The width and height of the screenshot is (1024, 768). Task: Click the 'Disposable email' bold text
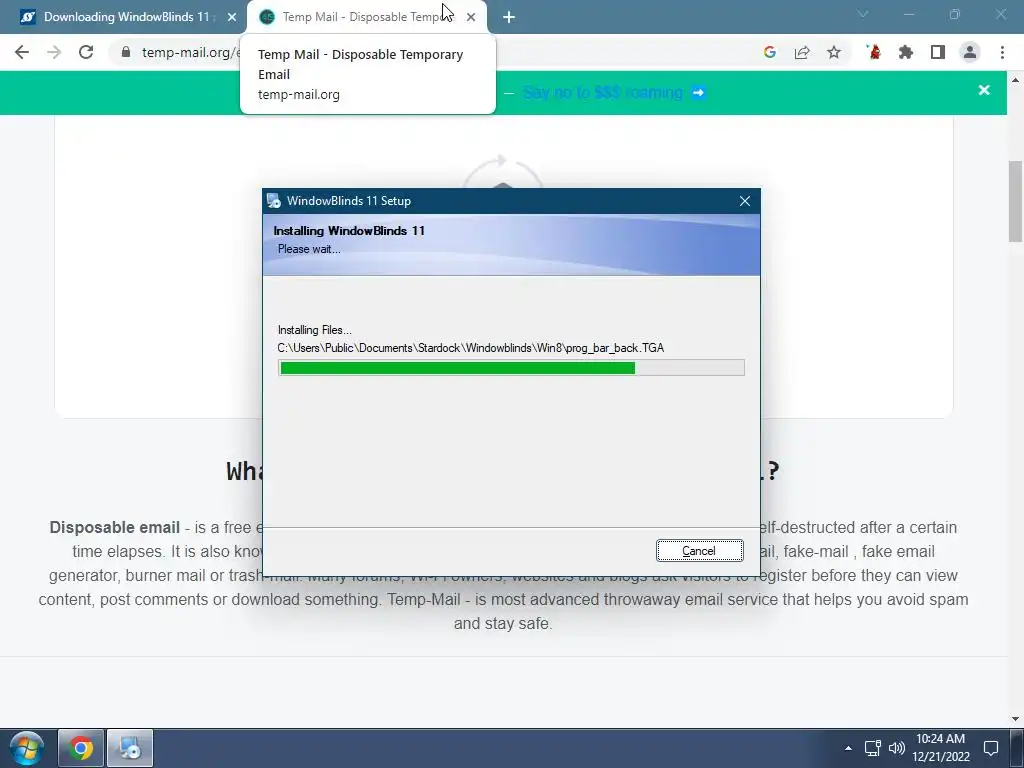(x=115, y=527)
